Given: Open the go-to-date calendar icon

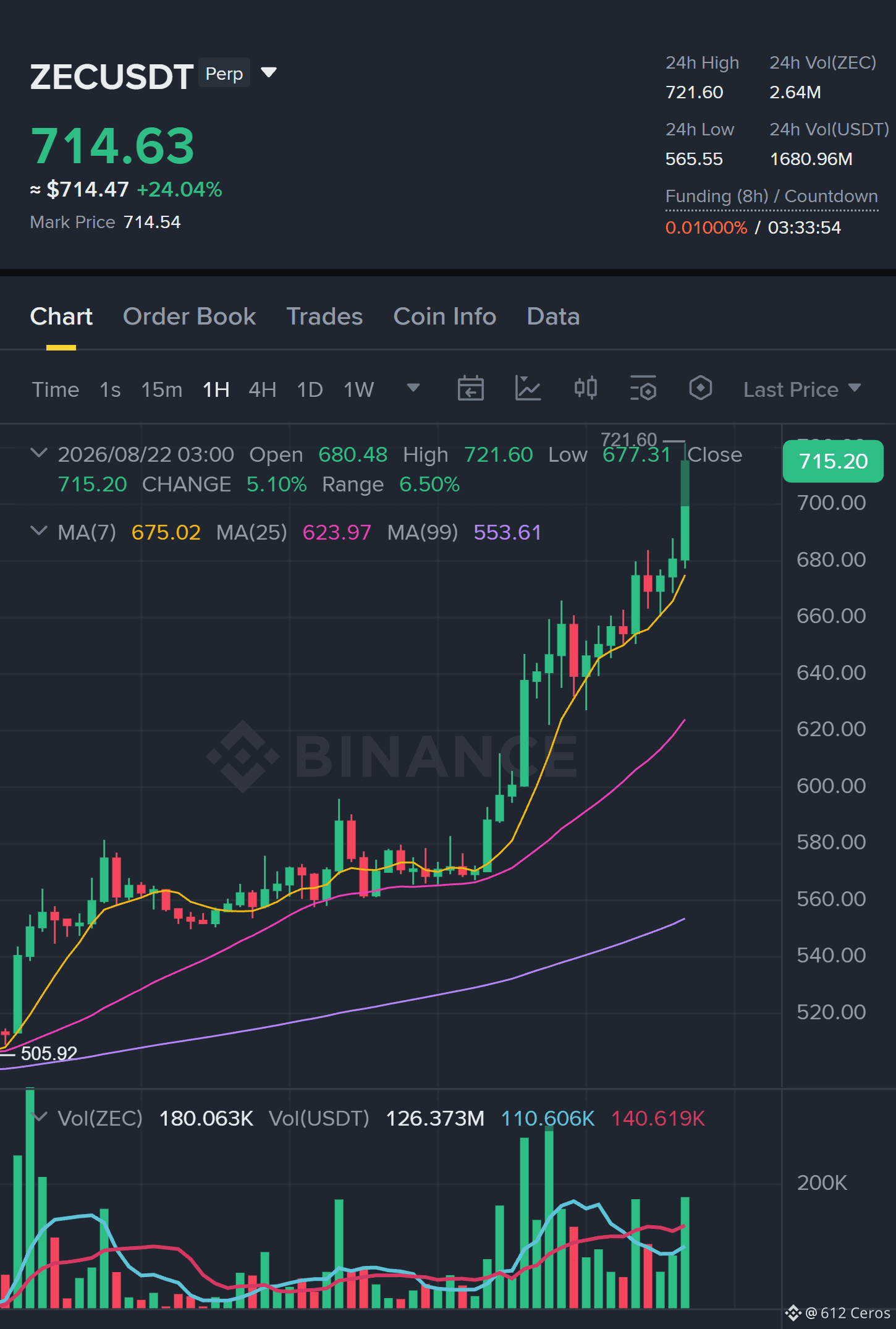Looking at the screenshot, I should pyautogui.click(x=471, y=389).
